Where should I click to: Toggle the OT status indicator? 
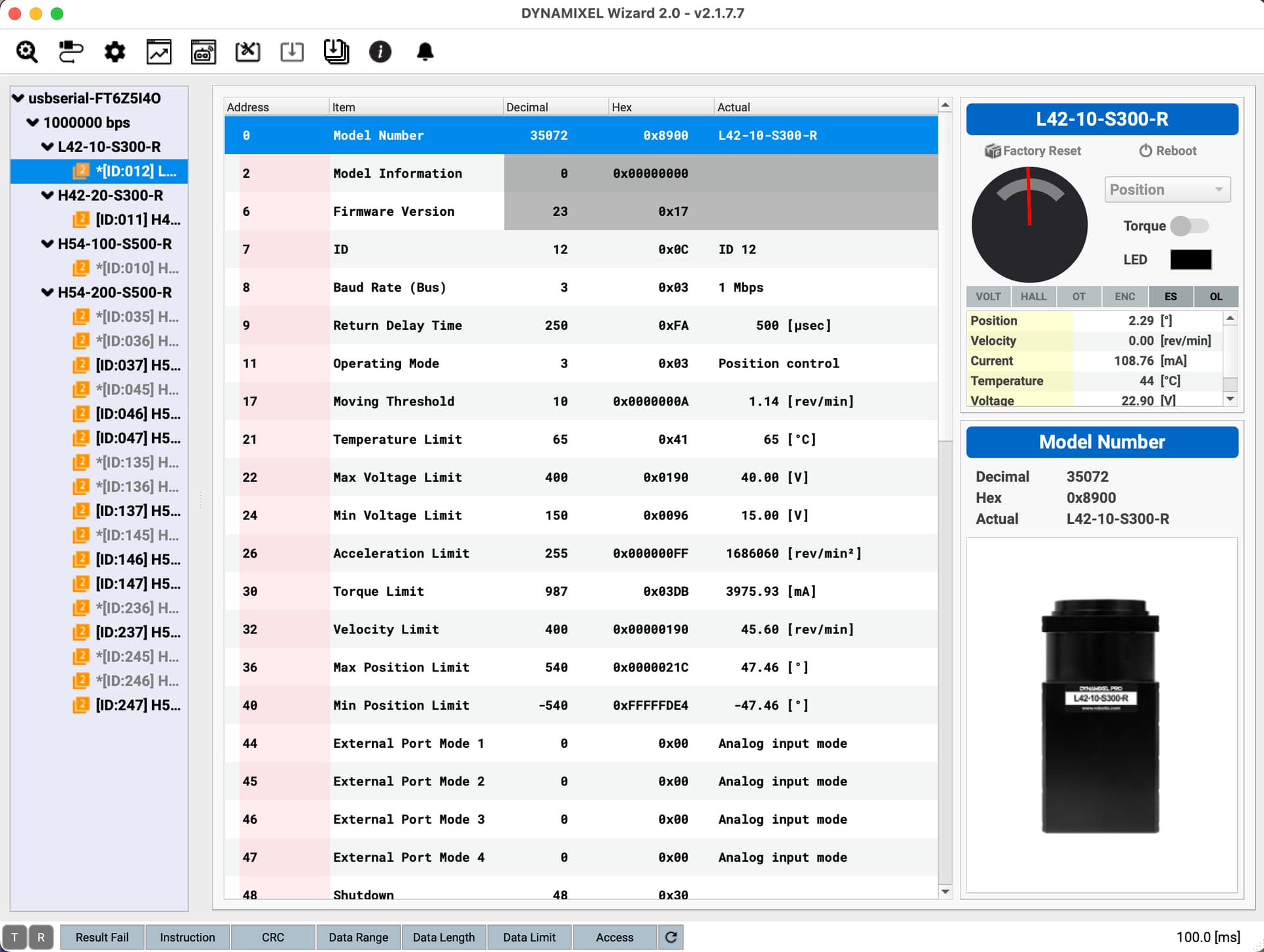[1079, 296]
